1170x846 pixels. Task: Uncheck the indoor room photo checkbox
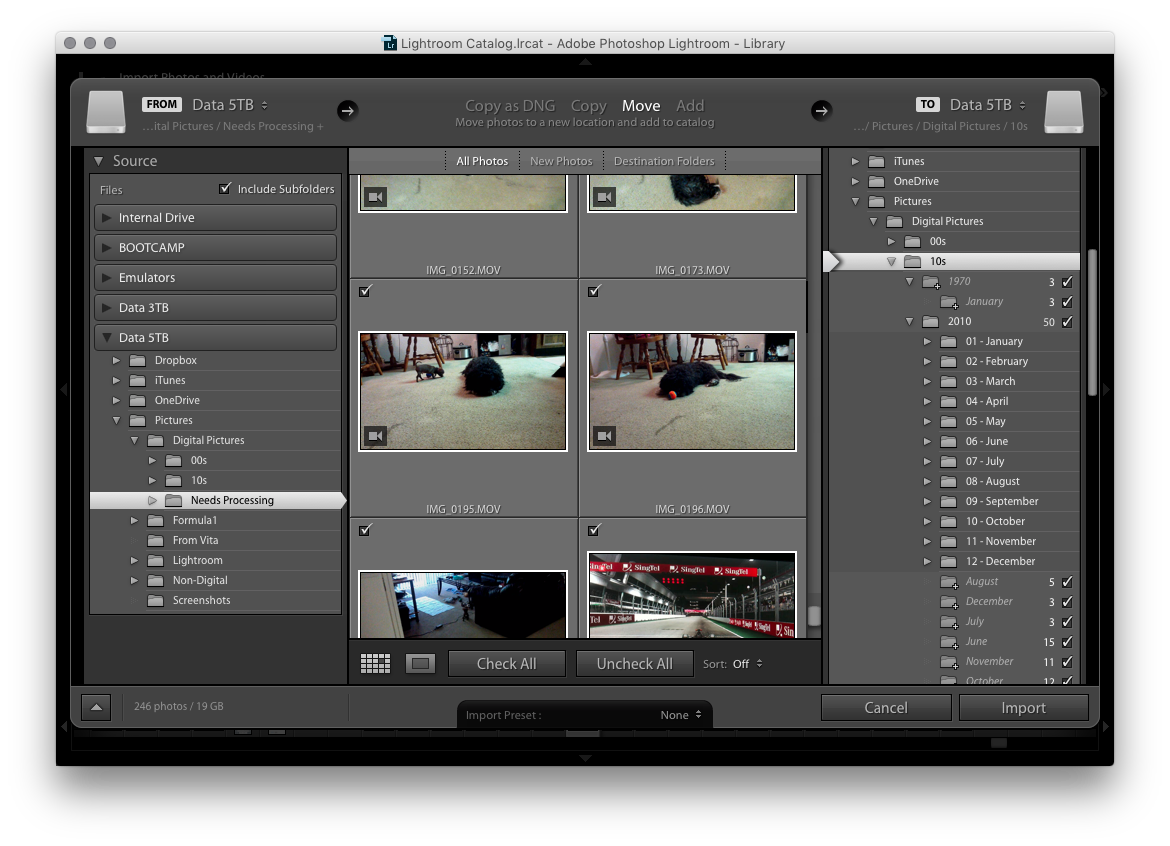365,530
